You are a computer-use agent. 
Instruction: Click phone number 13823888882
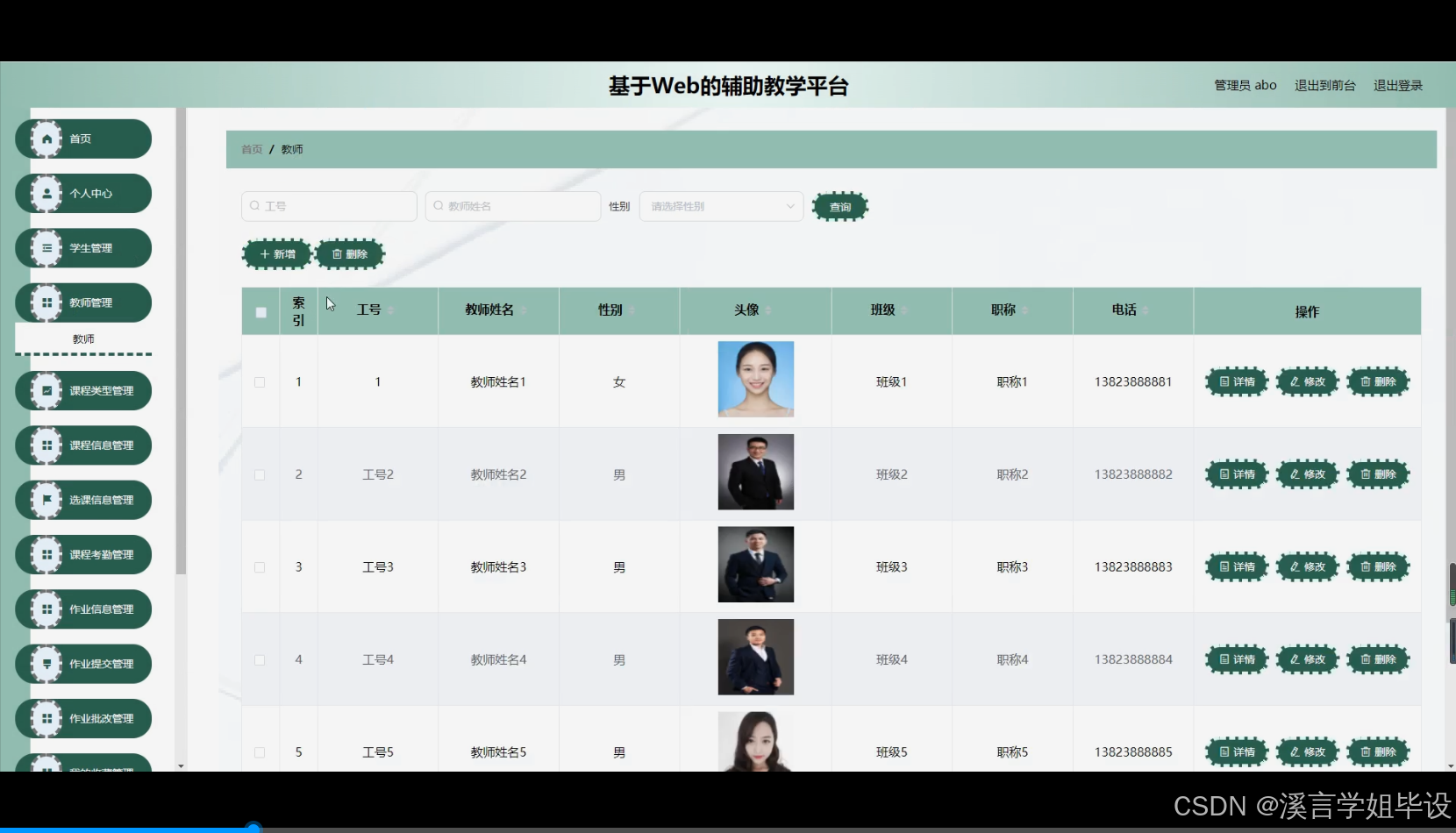(1133, 474)
